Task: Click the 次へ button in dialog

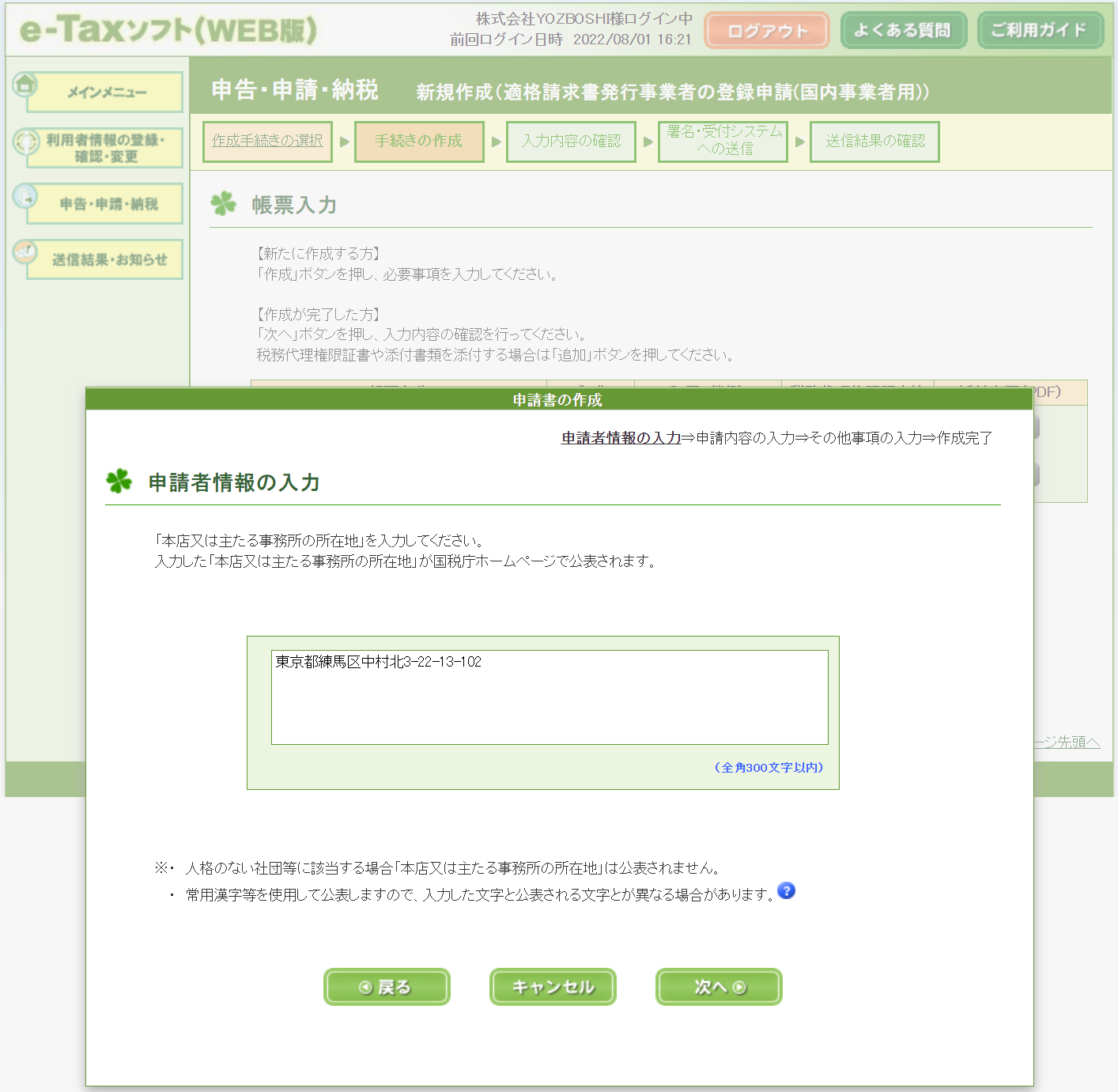Action: click(x=719, y=987)
